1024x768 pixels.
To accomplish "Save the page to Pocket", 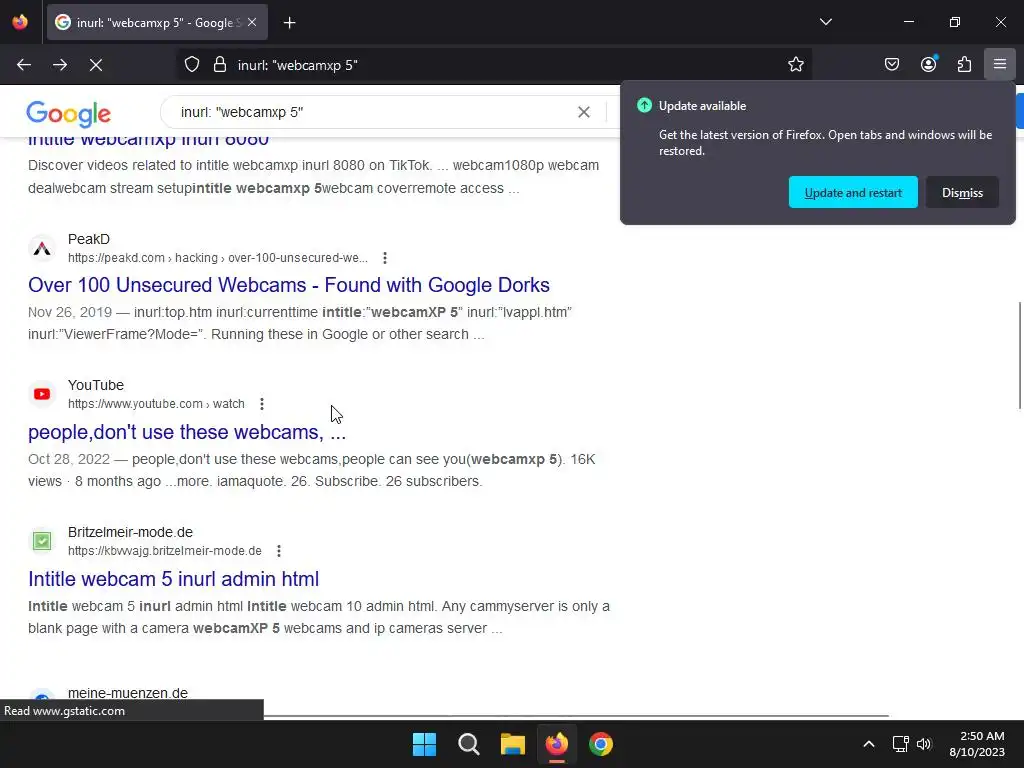I will 892,65.
